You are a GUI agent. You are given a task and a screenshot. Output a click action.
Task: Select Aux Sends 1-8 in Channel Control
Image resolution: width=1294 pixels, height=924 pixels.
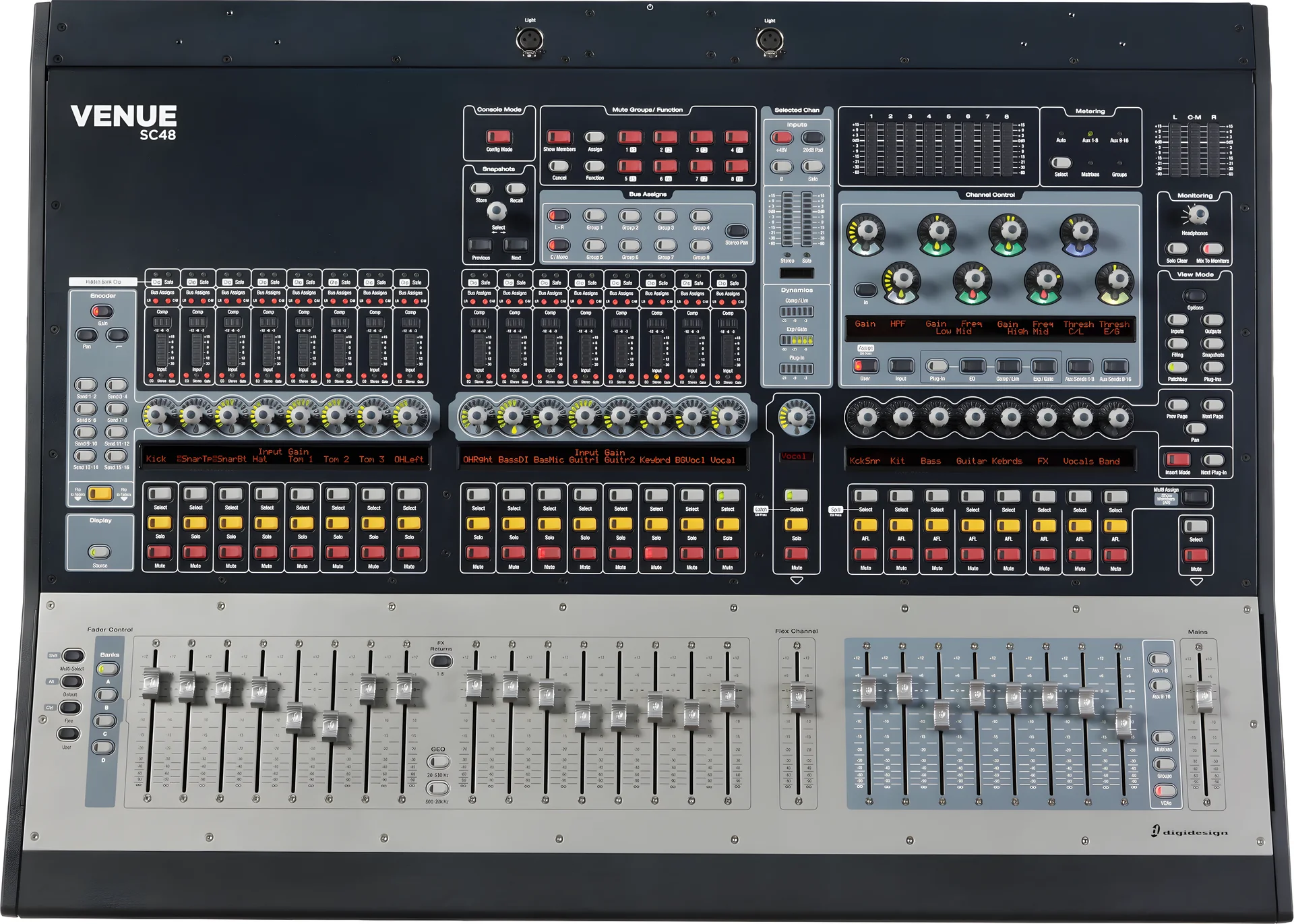click(1079, 366)
